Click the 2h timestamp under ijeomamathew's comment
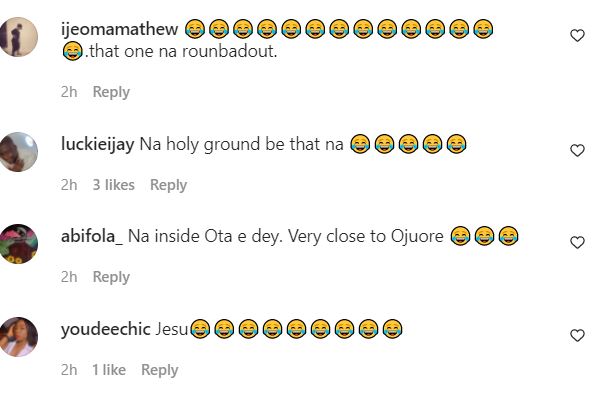601x407 pixels. coord(69,92)
